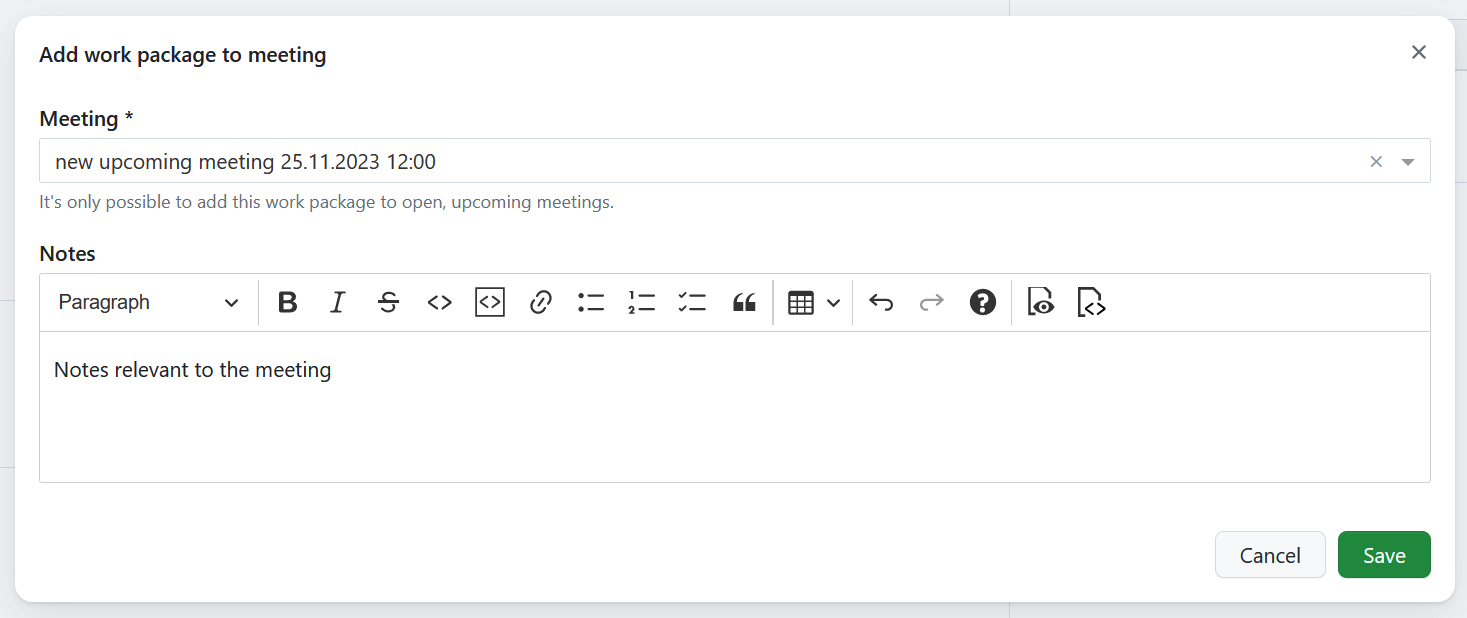Toggle inline code formatting
This screenshot has width=1467, height=618.
point(440,303)
